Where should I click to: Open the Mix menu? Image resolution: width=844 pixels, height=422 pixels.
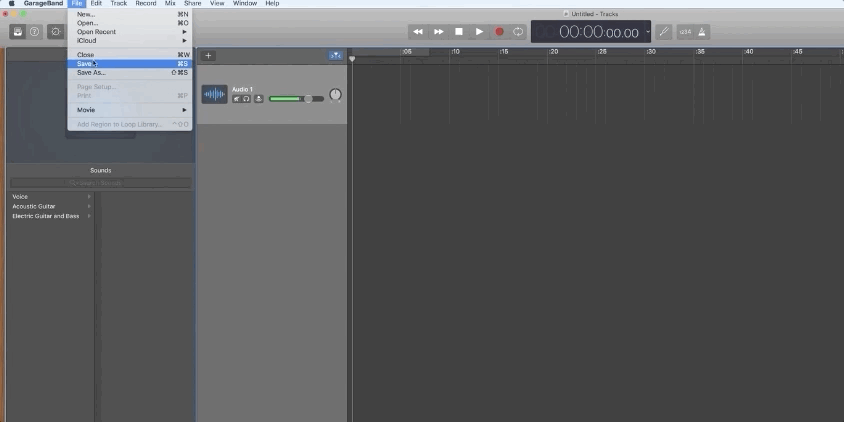(x=170, y=3)
